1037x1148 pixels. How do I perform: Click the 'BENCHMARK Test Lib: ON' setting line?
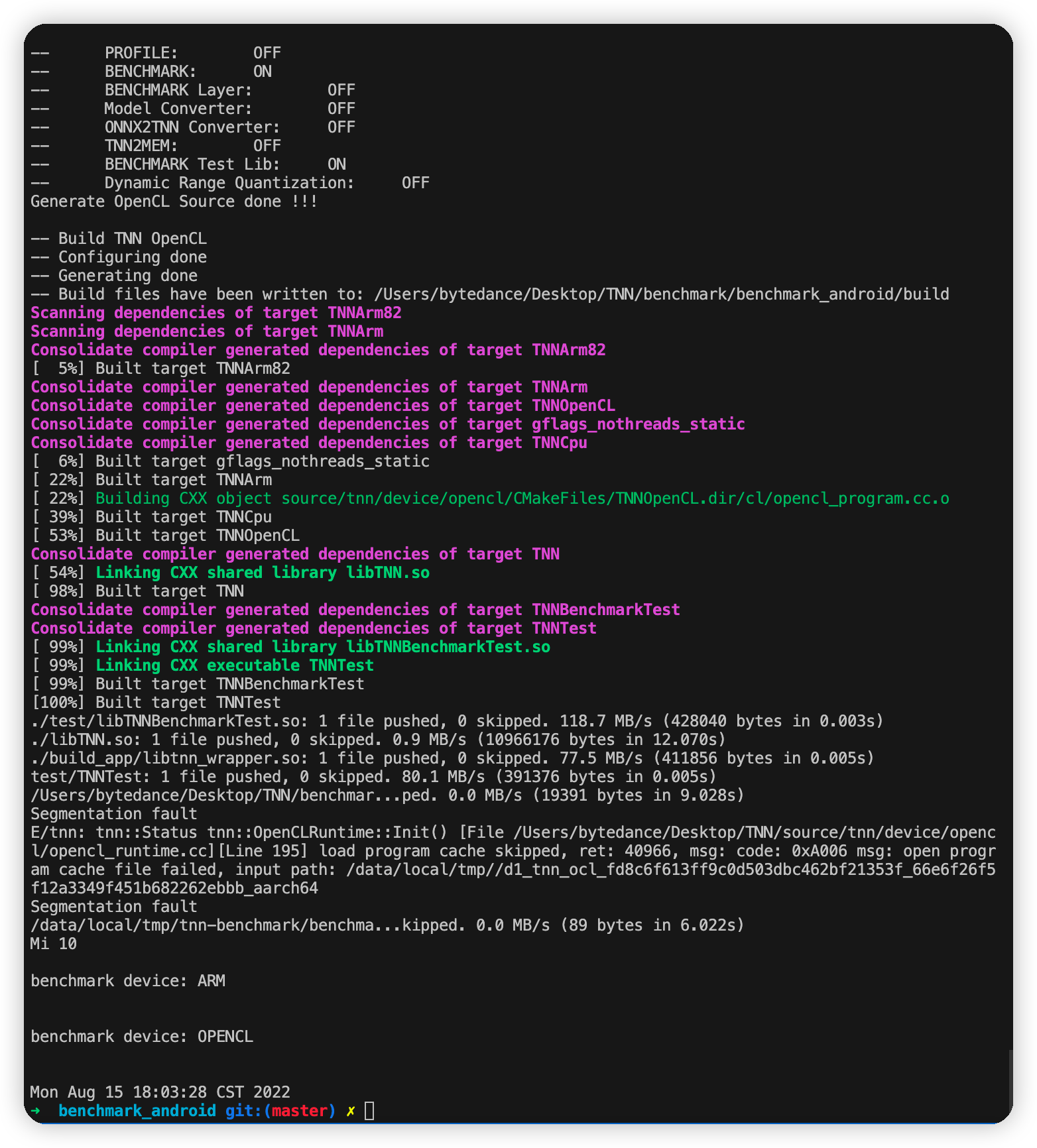pyautogui.click(x=188, y=164)
